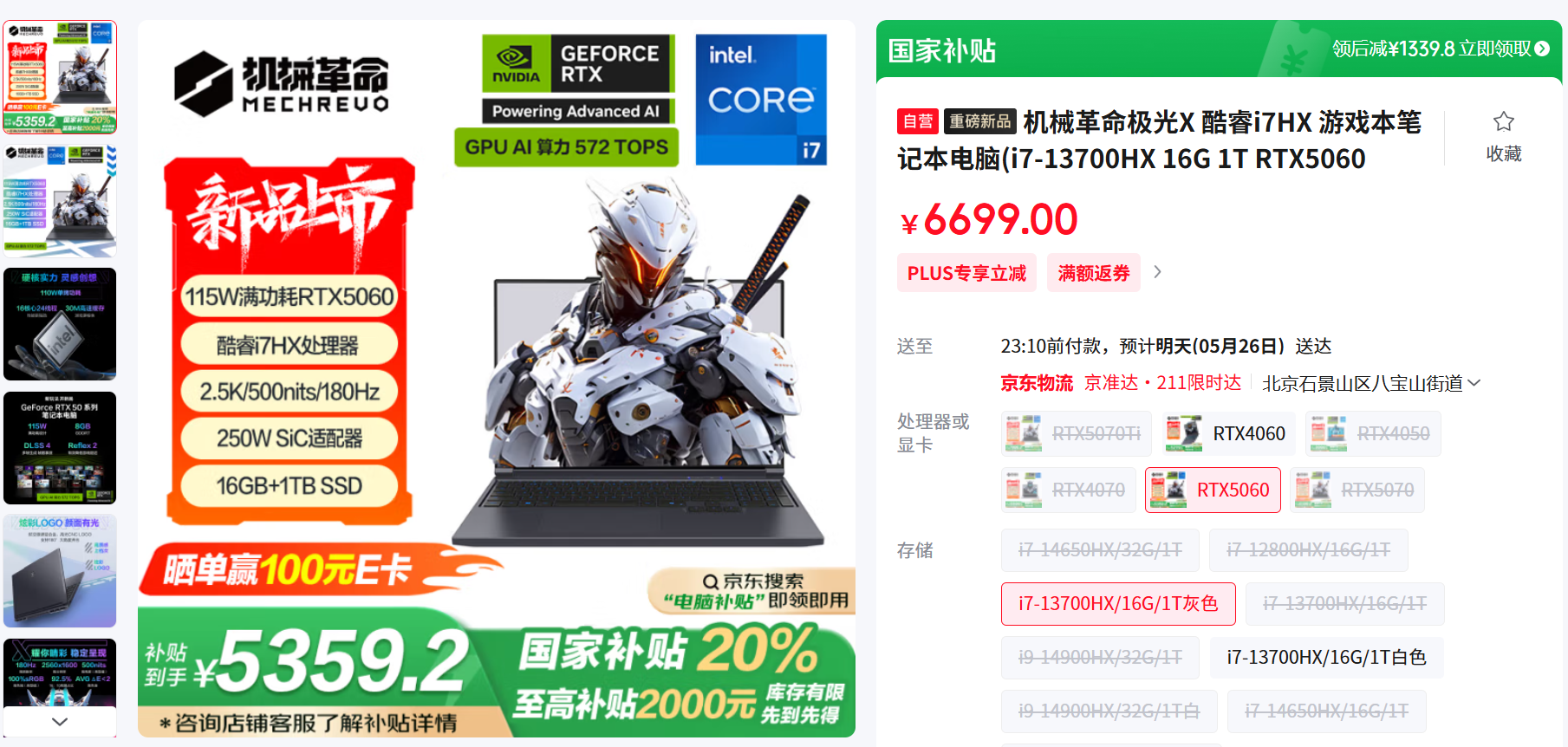Click the 重磅新品 badge
1568x747 pixels.
979,121
